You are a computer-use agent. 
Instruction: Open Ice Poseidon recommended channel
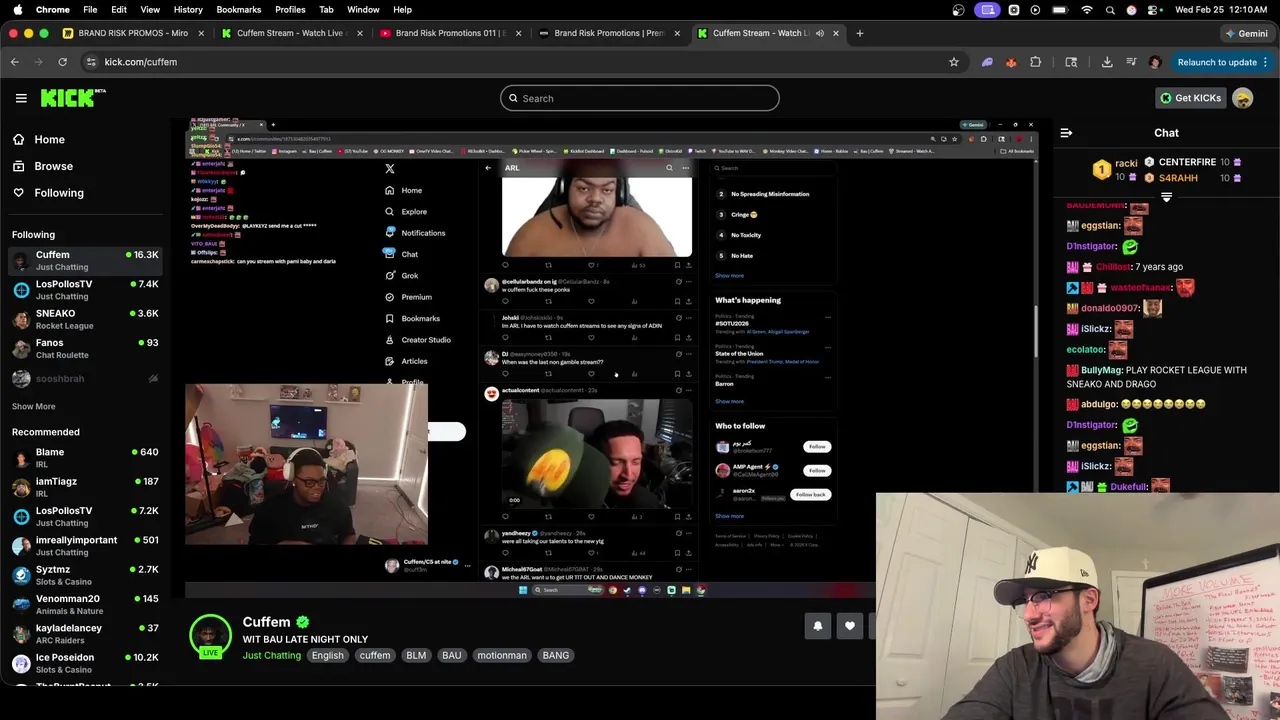tap(84, 663)
